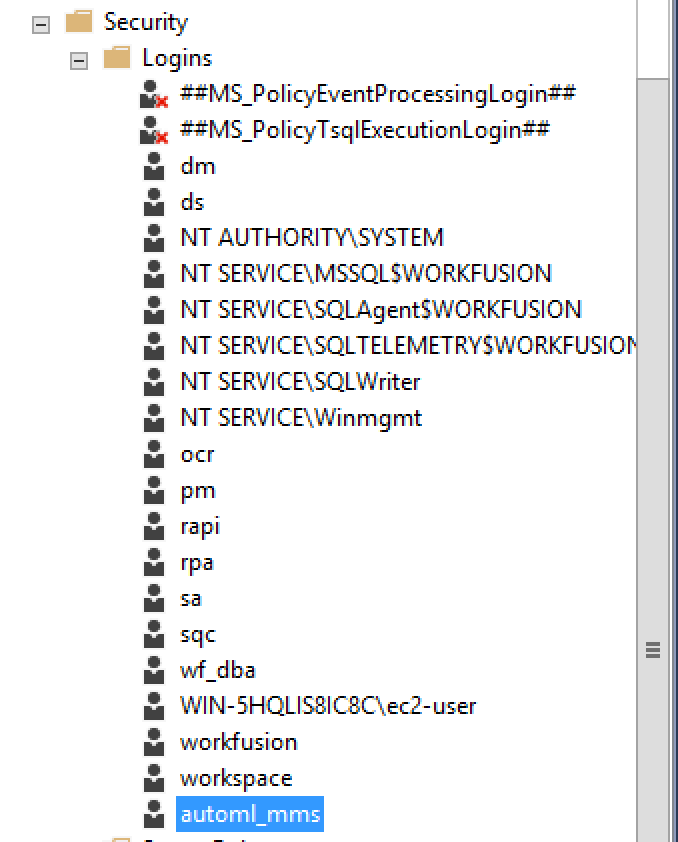Select the ##MS_PolicyTsqlExecutionLogin## login
Screen dimensions: 678x842
coord(364,130)
